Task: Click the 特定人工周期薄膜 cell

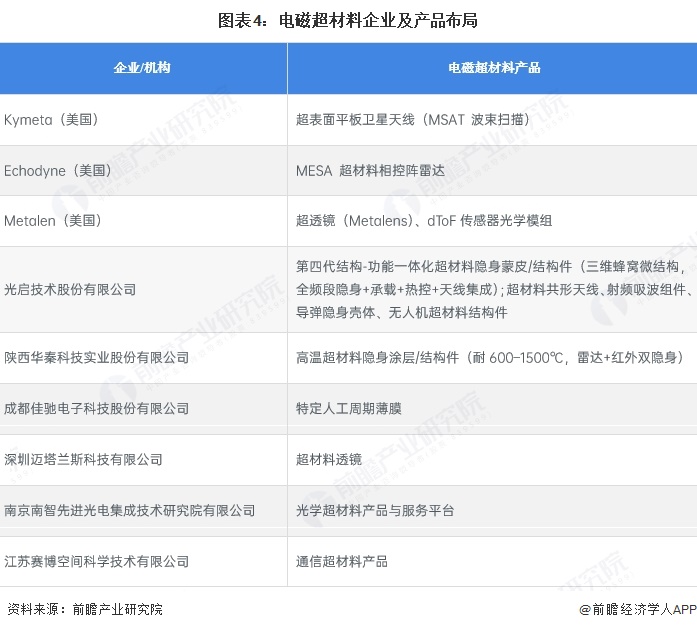Action: [x=492, y=409]
